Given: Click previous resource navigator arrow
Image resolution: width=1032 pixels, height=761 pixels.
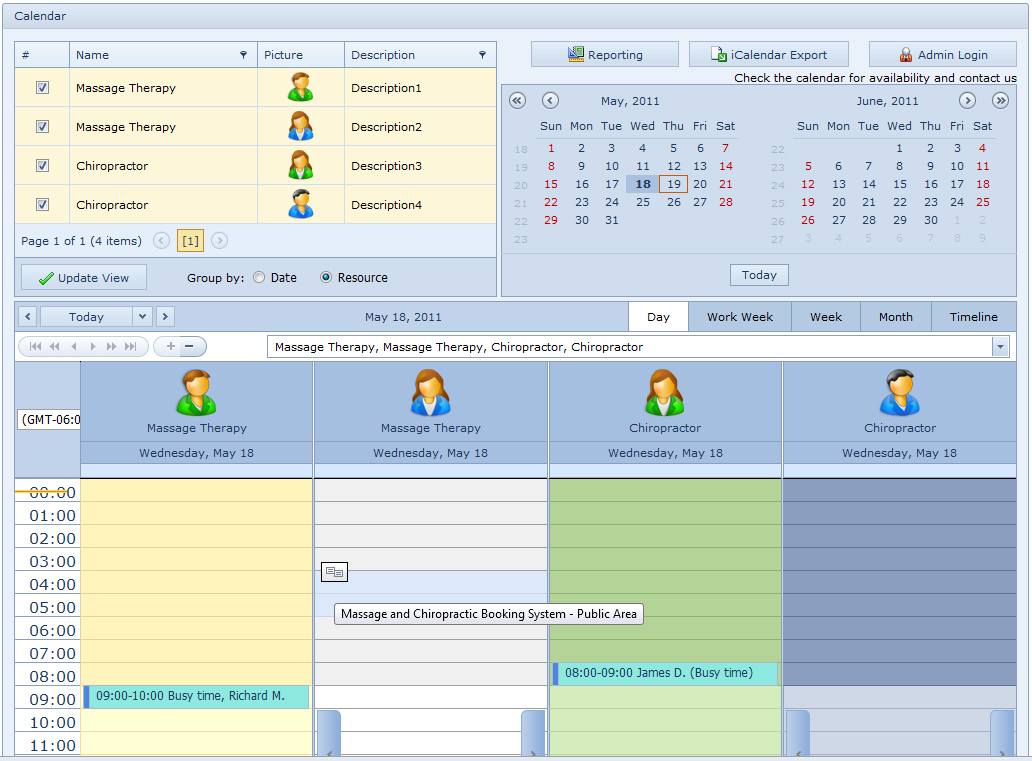Looking at the screenshot, I should click(x=74, y=346).
